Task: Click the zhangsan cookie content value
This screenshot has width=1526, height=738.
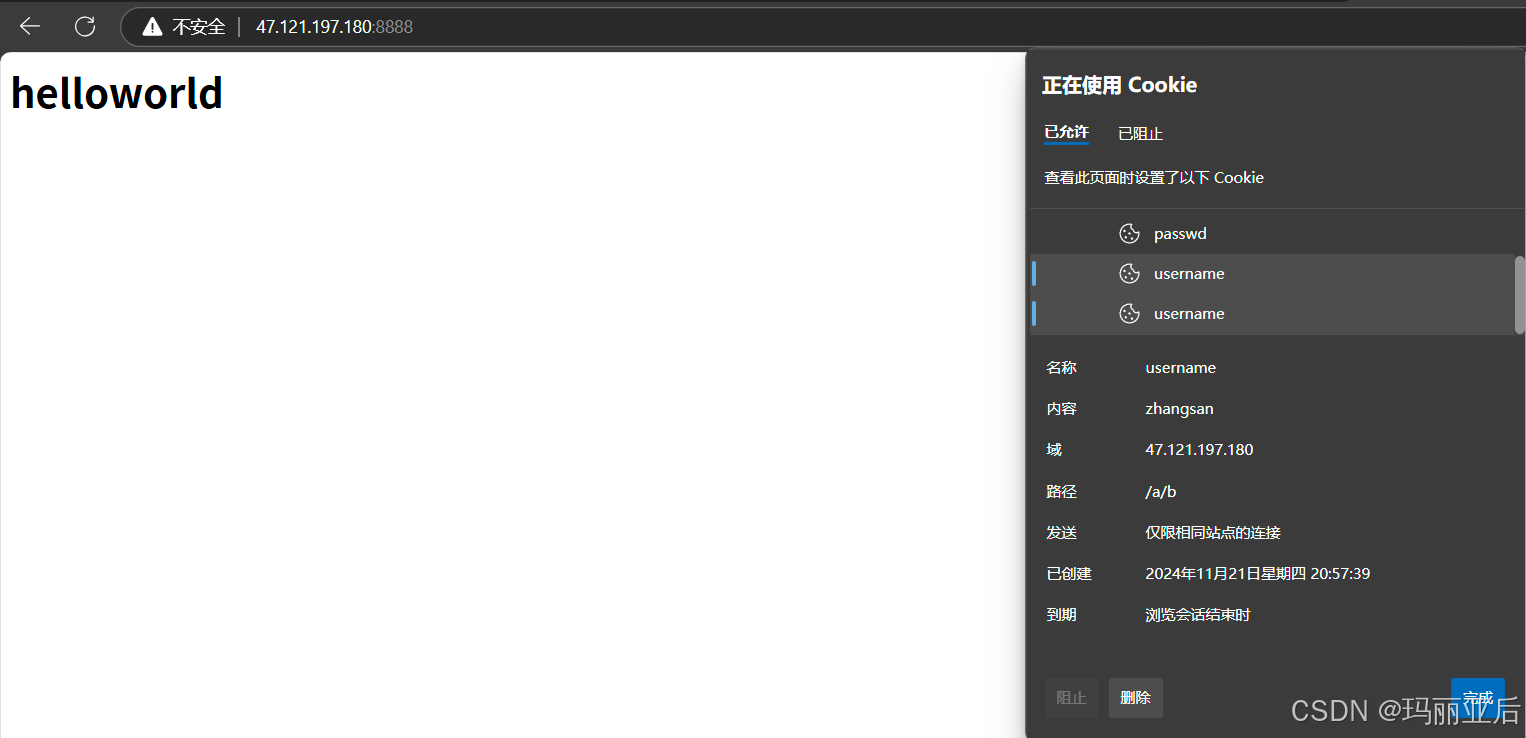Action: point(1179,408)
